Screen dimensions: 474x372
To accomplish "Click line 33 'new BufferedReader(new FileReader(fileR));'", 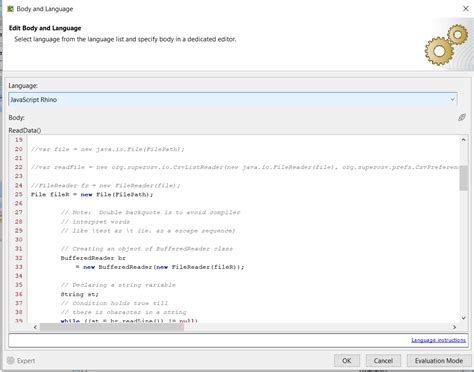I will 163,267.
